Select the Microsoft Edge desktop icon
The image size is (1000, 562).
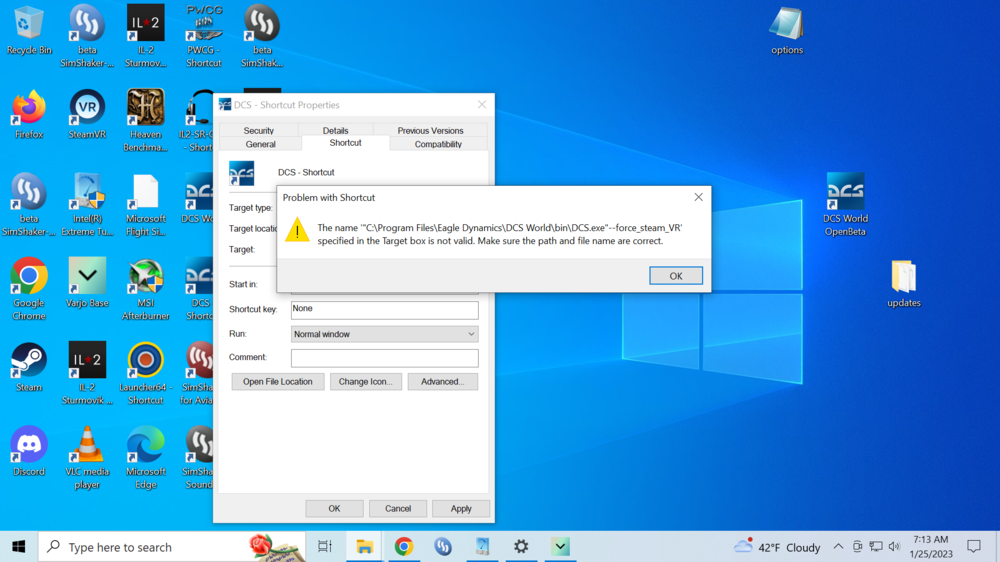145,457
